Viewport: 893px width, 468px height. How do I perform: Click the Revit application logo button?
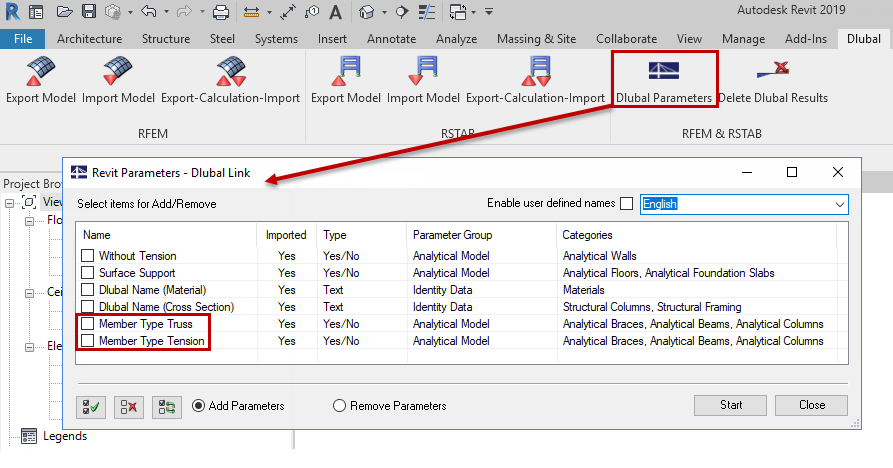tap(12, 11)
